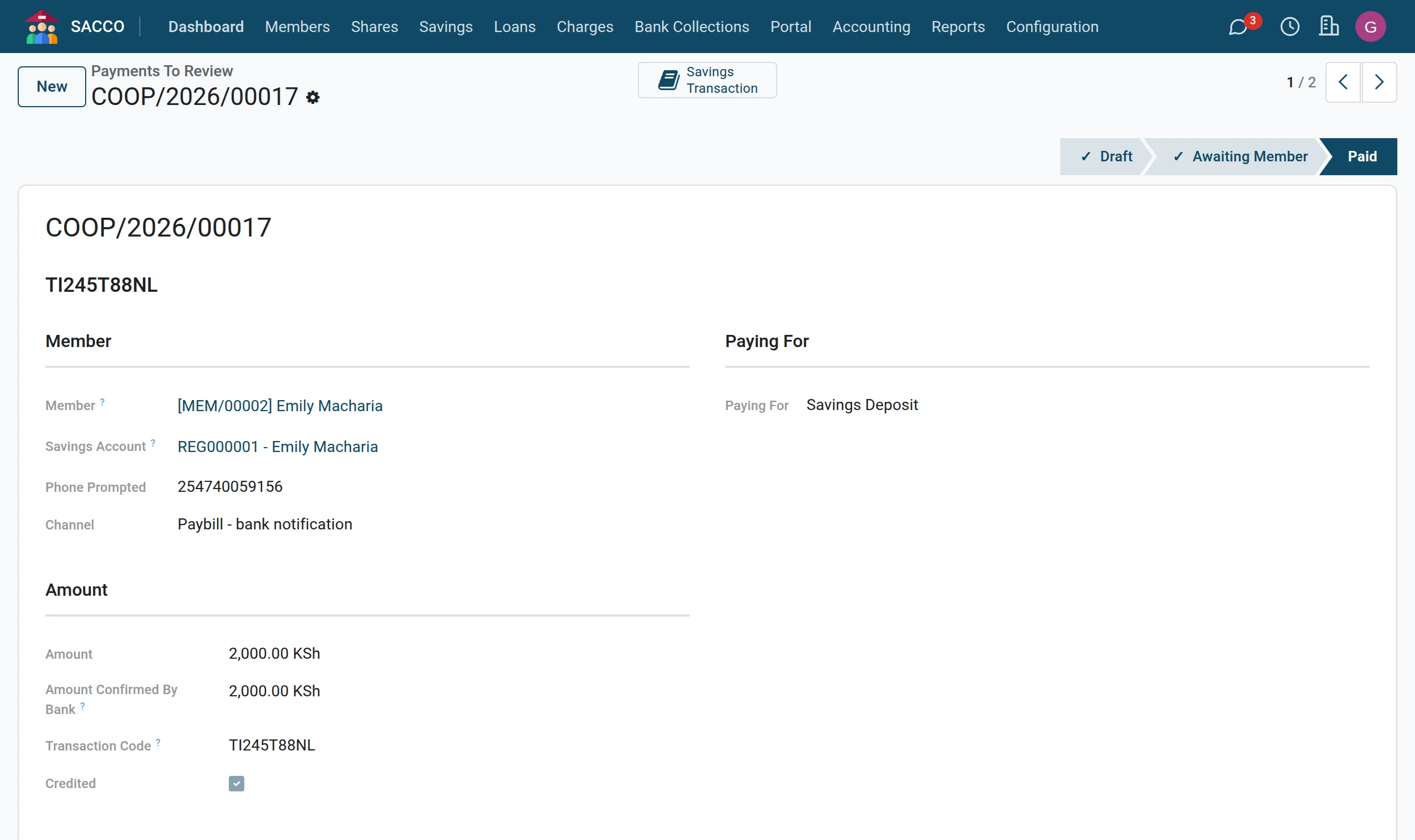Open the activities clock icon
Screen dimensions: 1415x840
click(1290, 27)
